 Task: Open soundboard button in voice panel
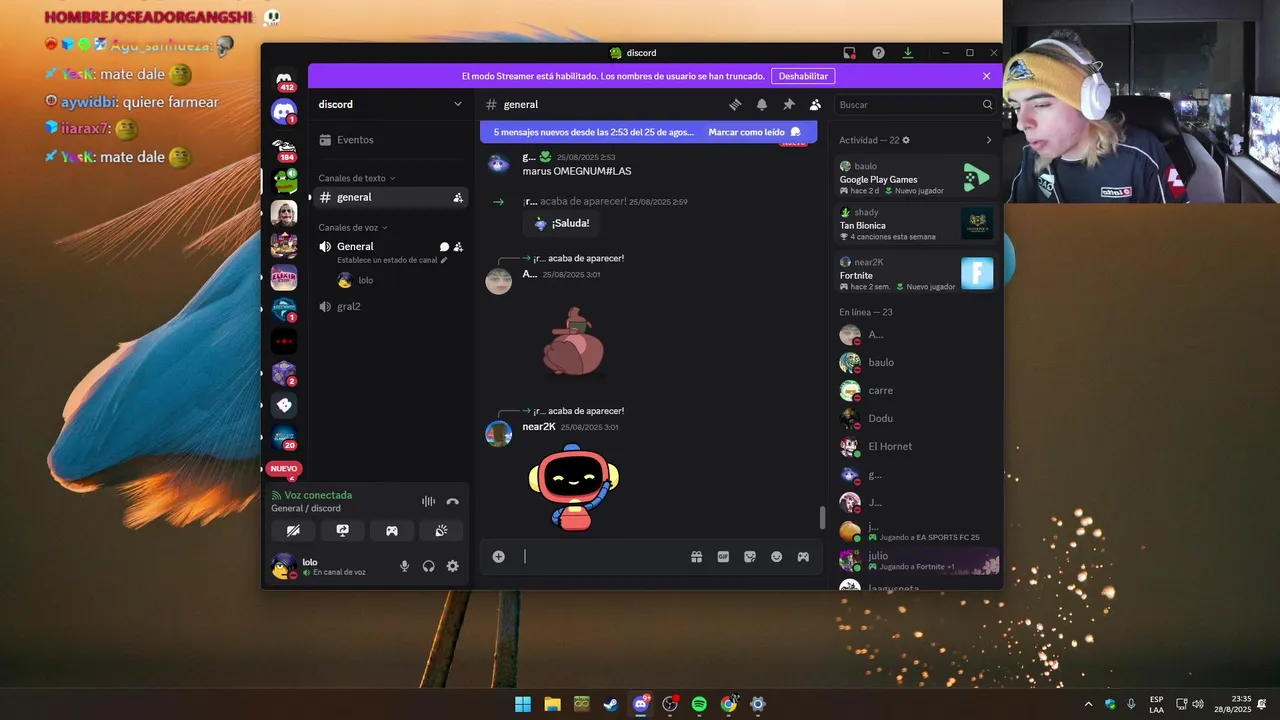pyautogui.click(x=441, y=531)
